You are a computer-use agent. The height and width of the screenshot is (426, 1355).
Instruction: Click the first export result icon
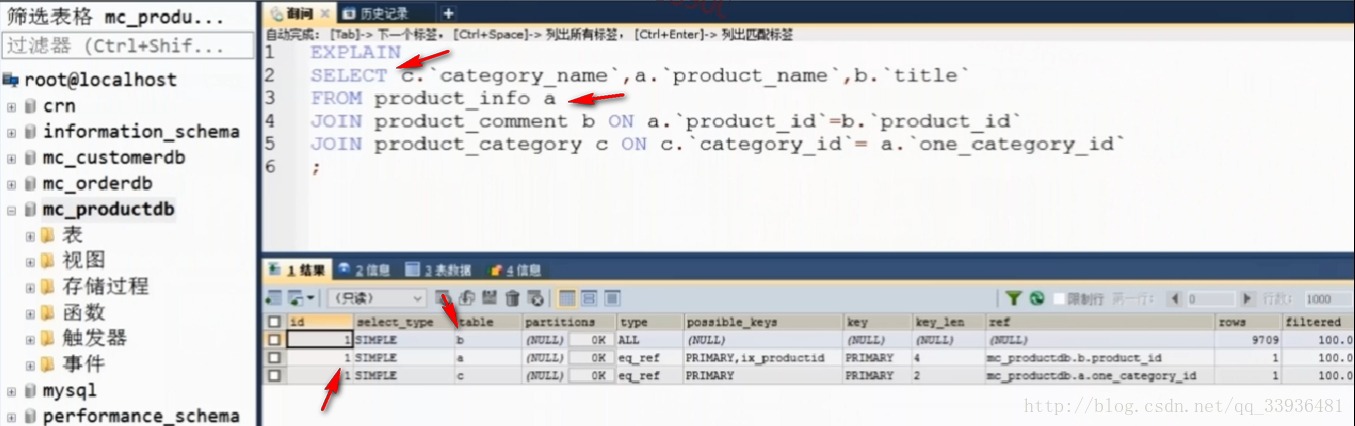(274, 298)
